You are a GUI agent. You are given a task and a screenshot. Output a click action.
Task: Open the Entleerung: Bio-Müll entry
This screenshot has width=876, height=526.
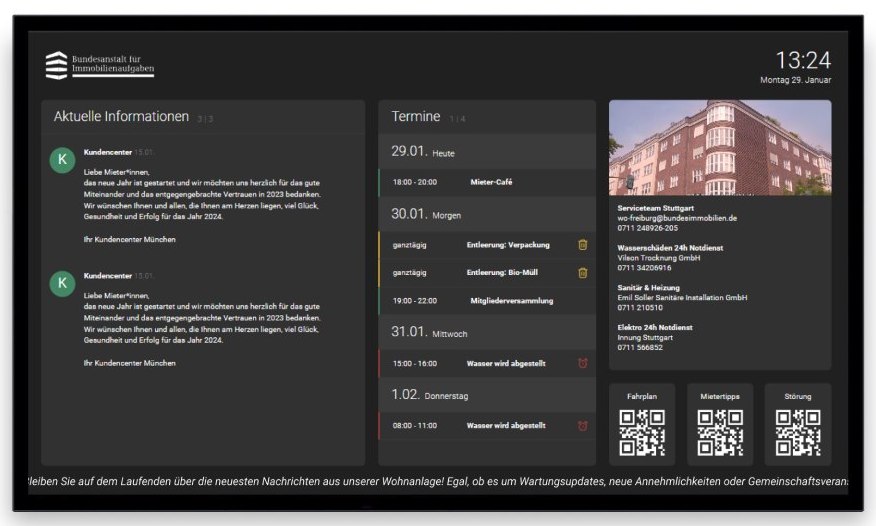487,272
